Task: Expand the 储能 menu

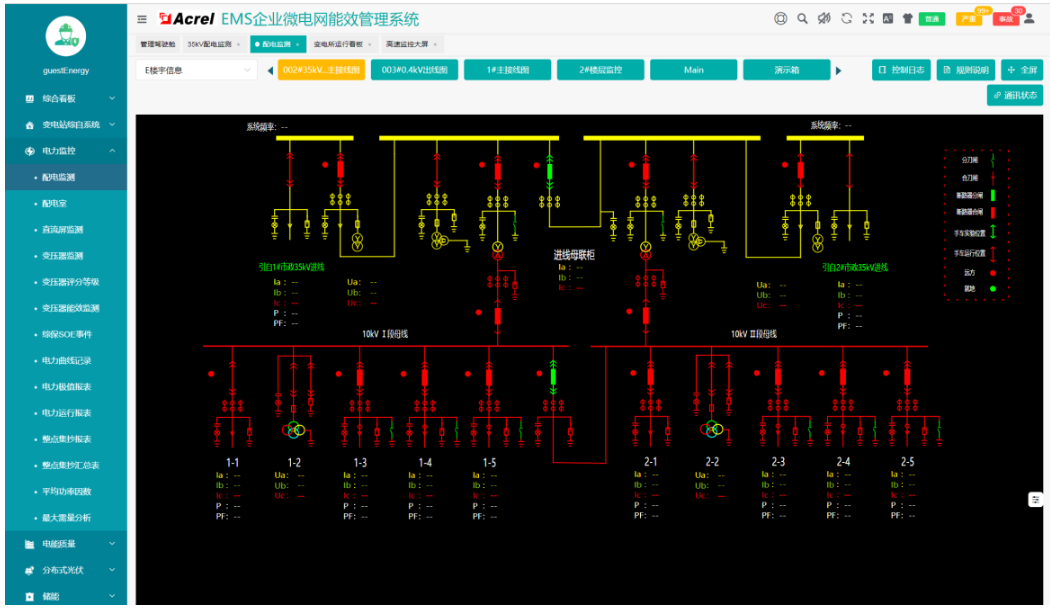Action: coord(66,596)
